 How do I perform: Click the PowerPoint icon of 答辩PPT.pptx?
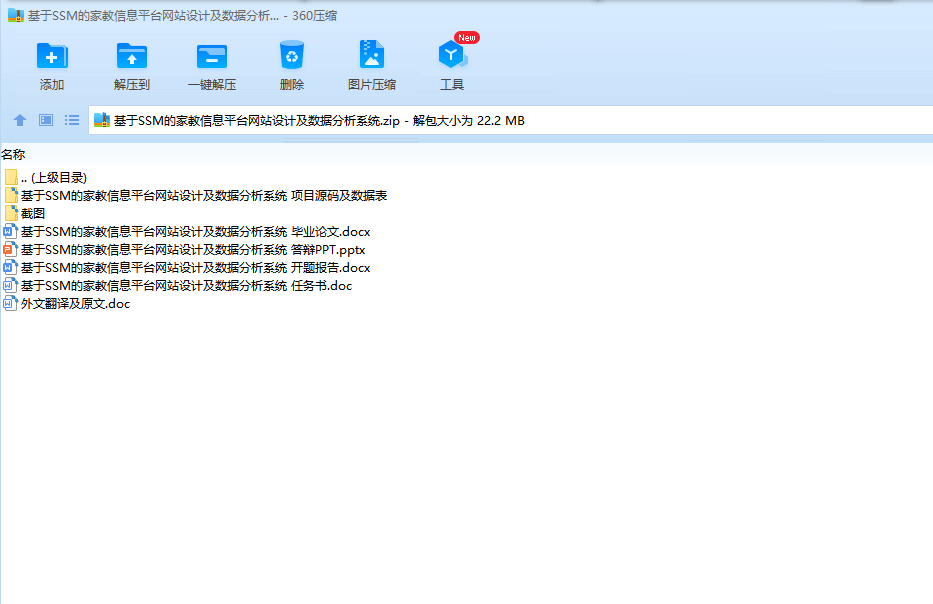click(x=10, y=249)
